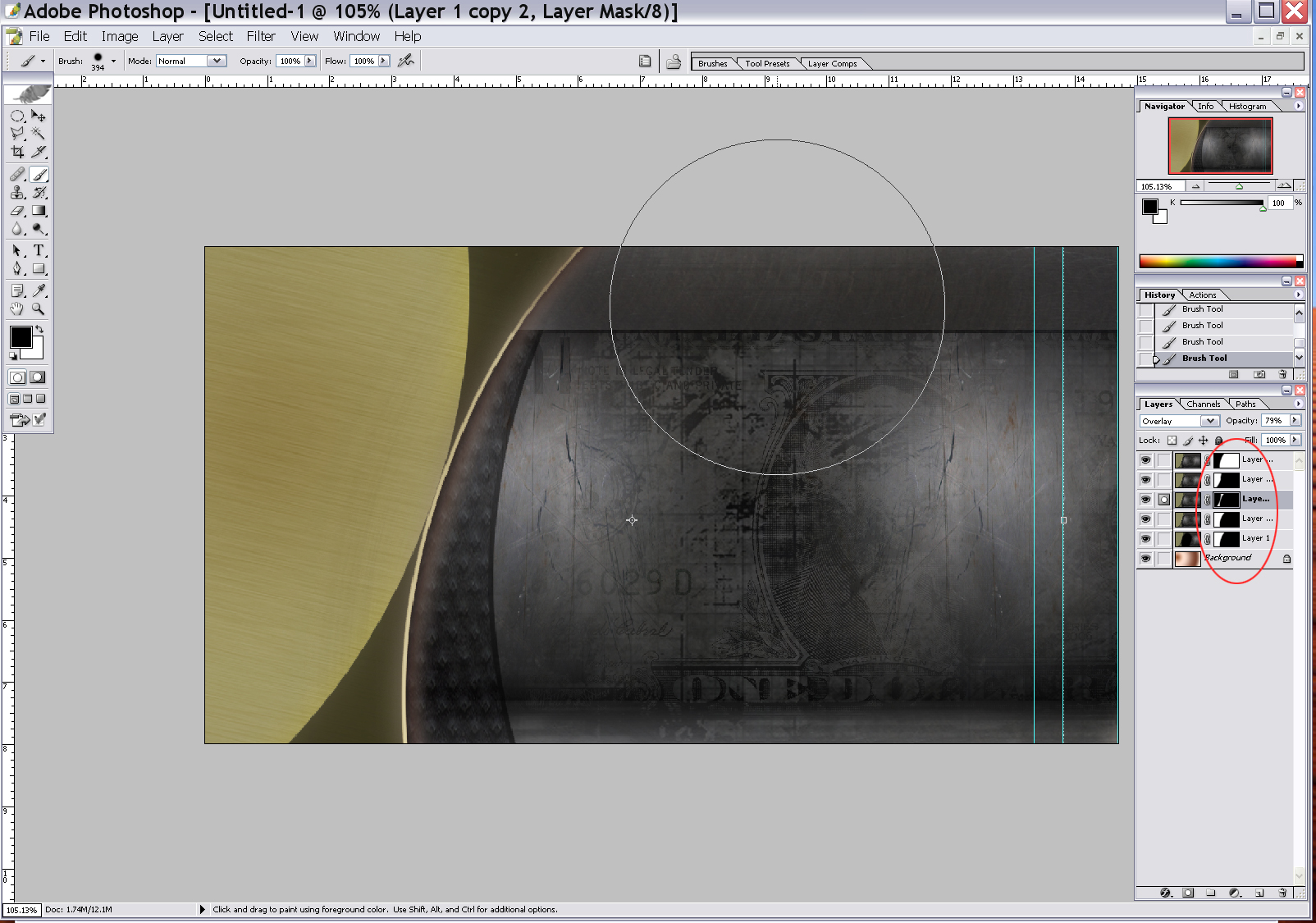Viewport: 1316px width, 923px height.
Task: Select the Brush tool in toolbox
Action: (39, 175)
